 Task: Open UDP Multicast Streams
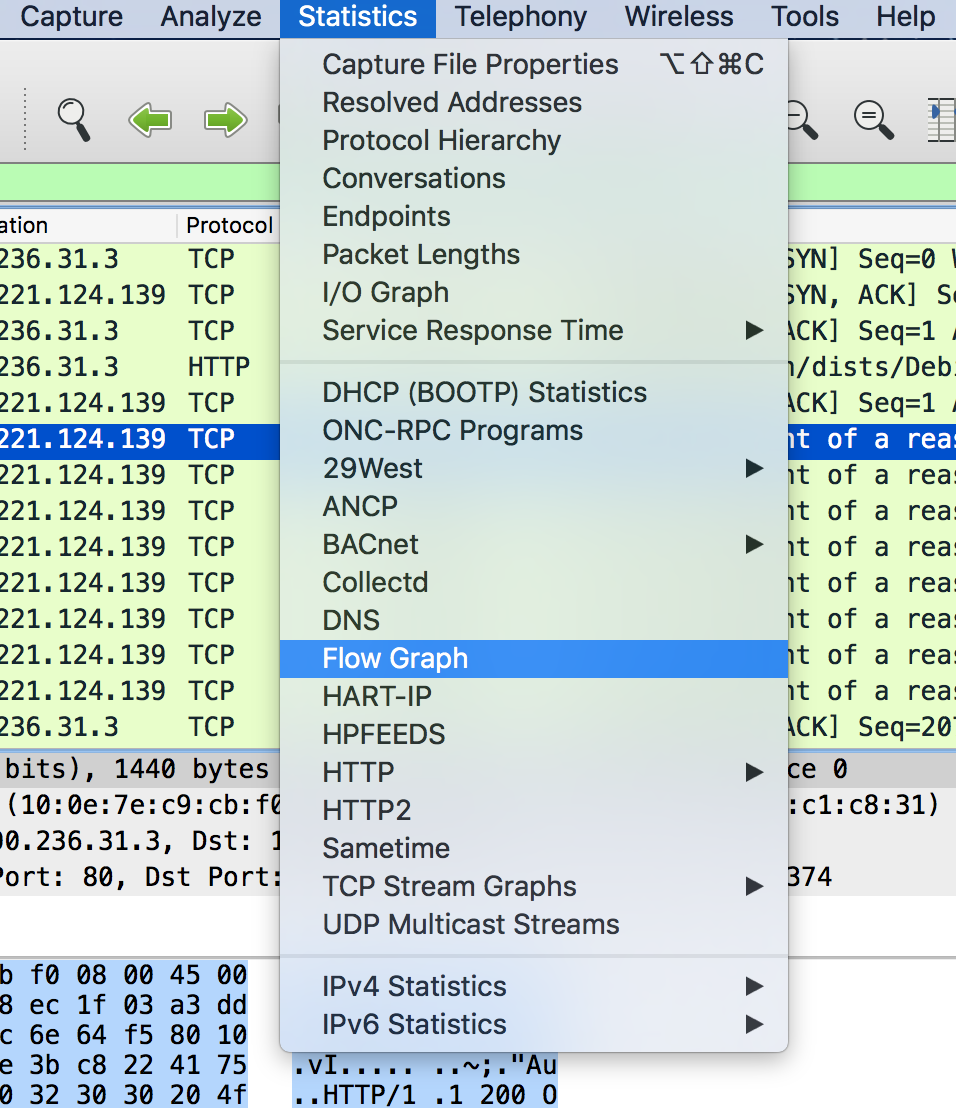click(x=534, y=925)
